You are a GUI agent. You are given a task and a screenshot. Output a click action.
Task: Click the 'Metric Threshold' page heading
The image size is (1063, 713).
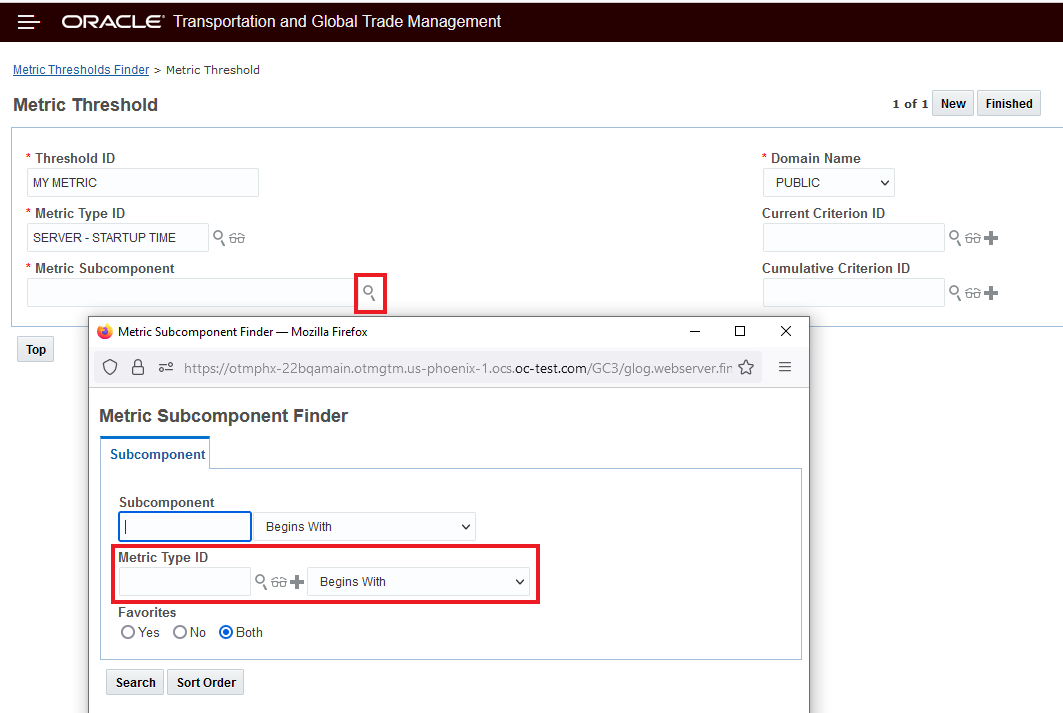pyautogui.click(x=85, y=104)
